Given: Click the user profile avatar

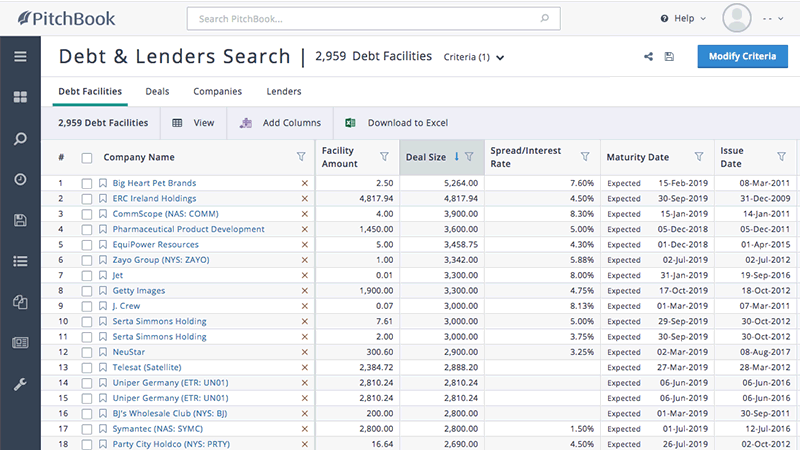Looking at the screenshot, I should click(x=737, y=18).
